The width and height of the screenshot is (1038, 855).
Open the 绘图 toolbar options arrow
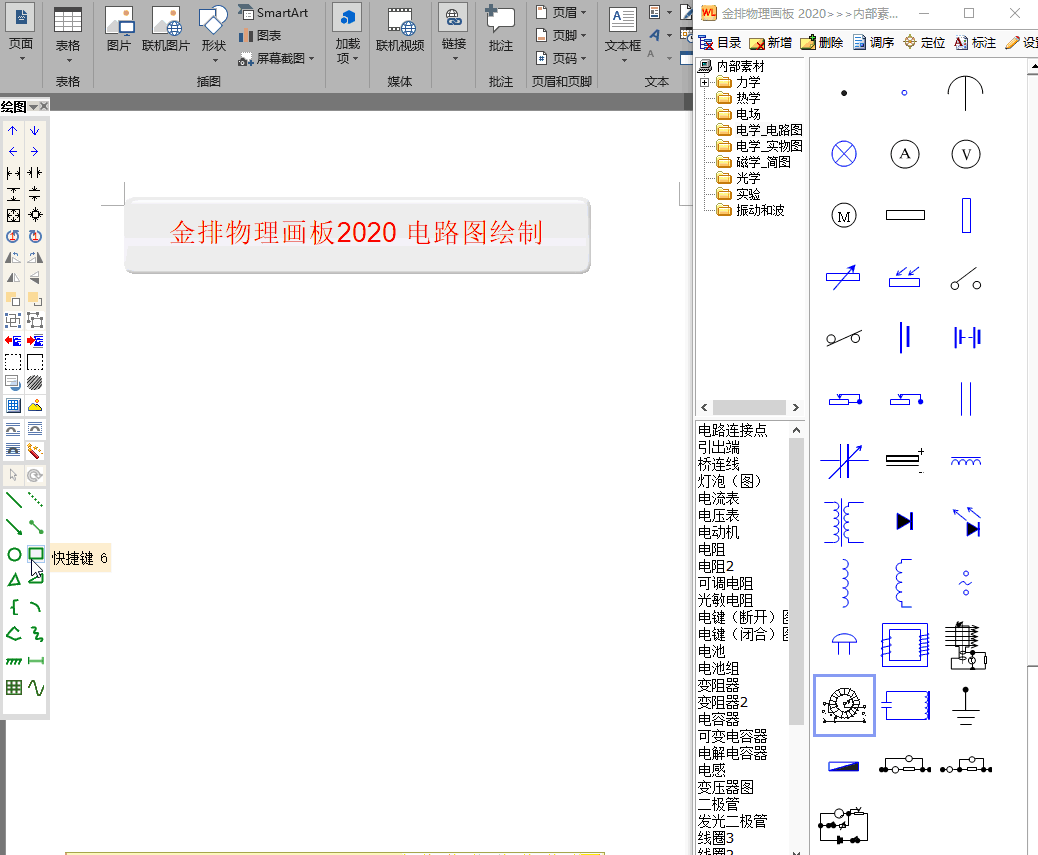(33, 107)
